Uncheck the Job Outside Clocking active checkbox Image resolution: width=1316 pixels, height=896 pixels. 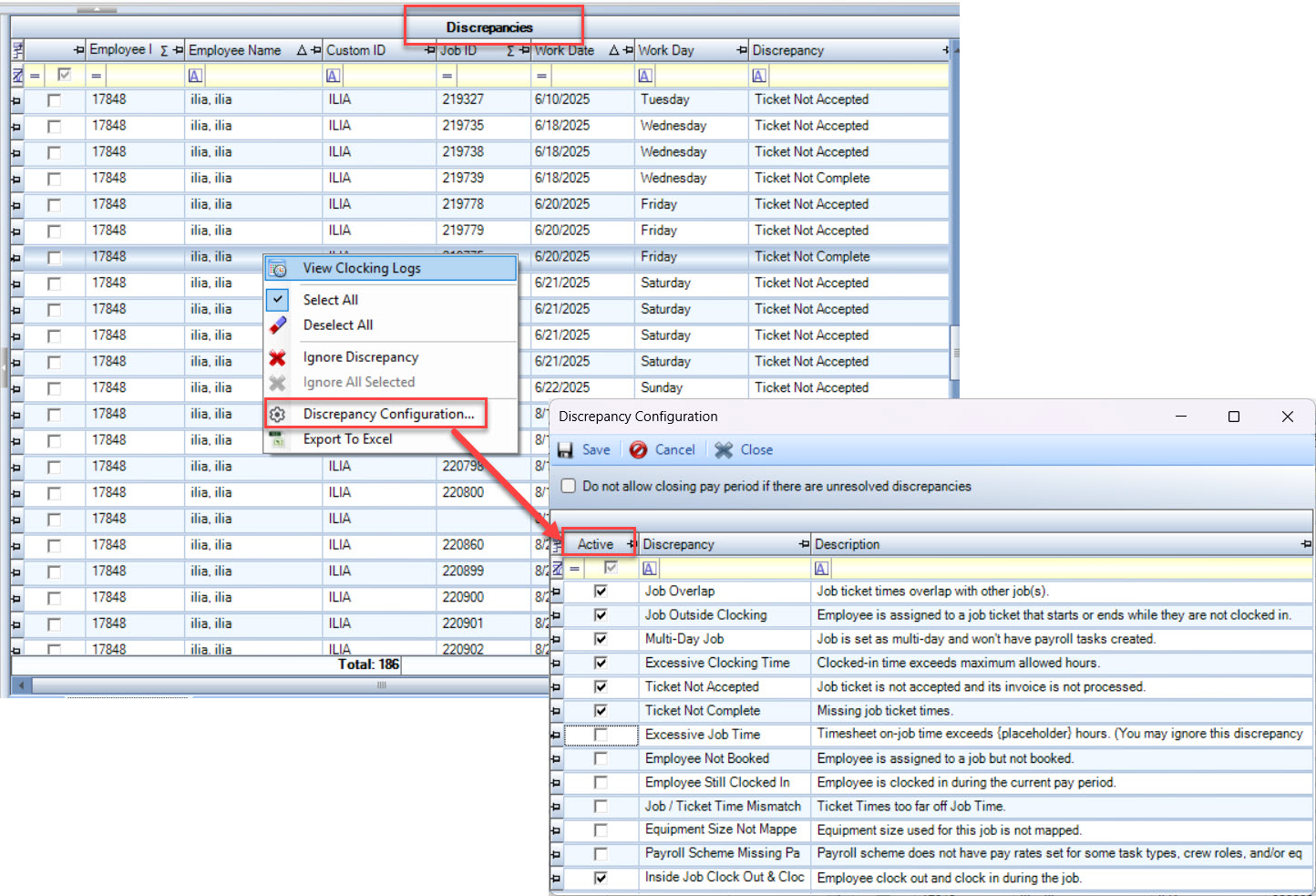601,615
